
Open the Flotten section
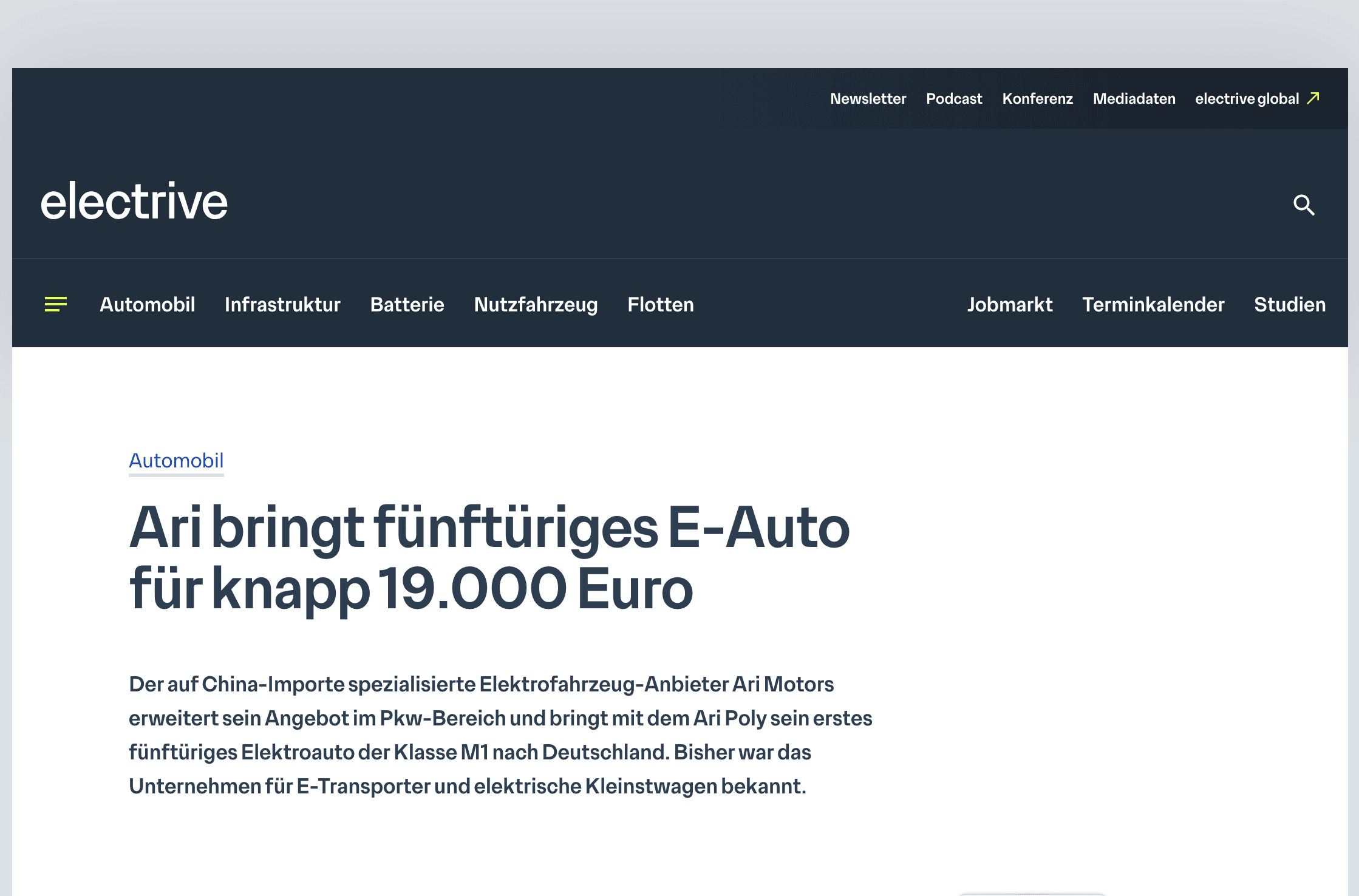coord(660,305)
